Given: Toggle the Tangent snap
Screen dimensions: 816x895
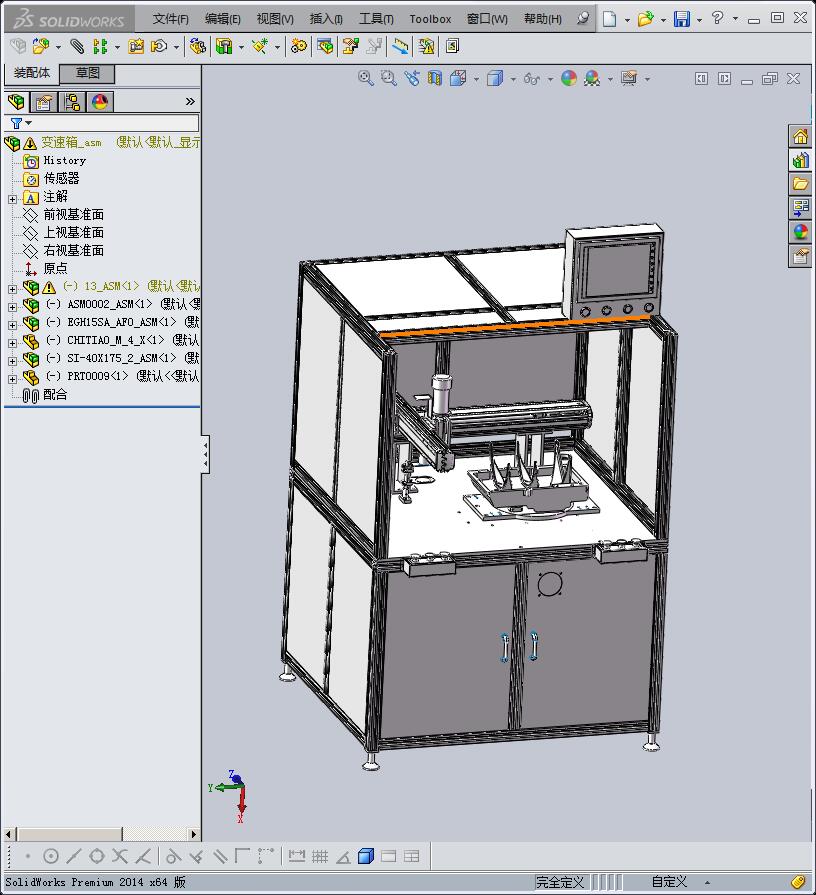Looking at the screenshot, I should click(x=173, y=856).
